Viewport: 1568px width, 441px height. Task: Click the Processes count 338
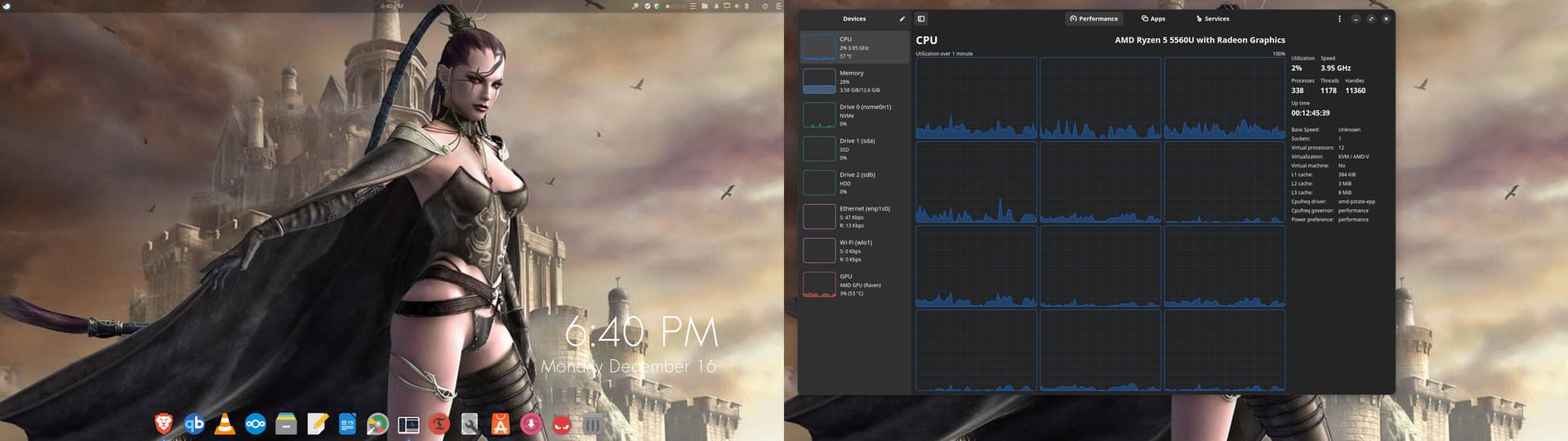coord(1297,91)
